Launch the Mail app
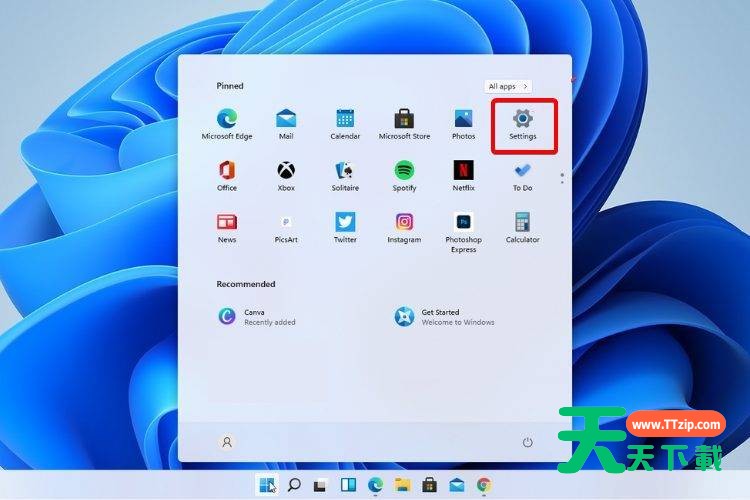This screenshot has height=500, width=750. coord(286,118)
